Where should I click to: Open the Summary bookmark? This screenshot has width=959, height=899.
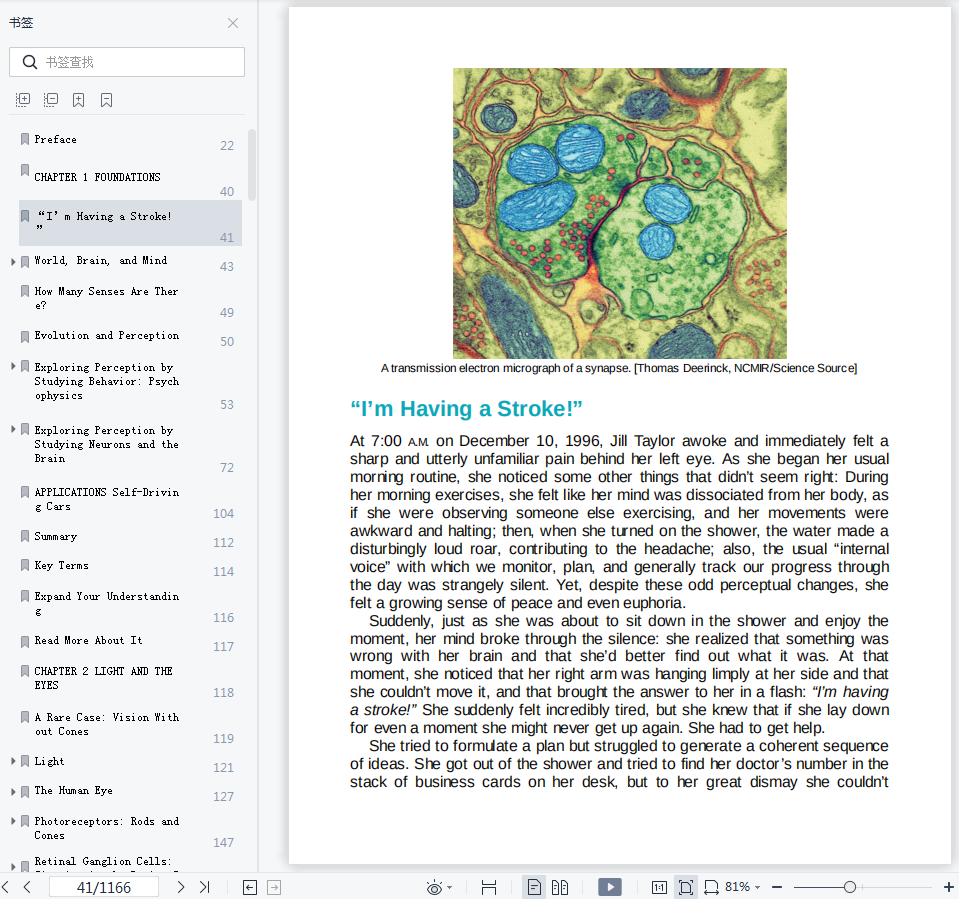coord(56,536)
